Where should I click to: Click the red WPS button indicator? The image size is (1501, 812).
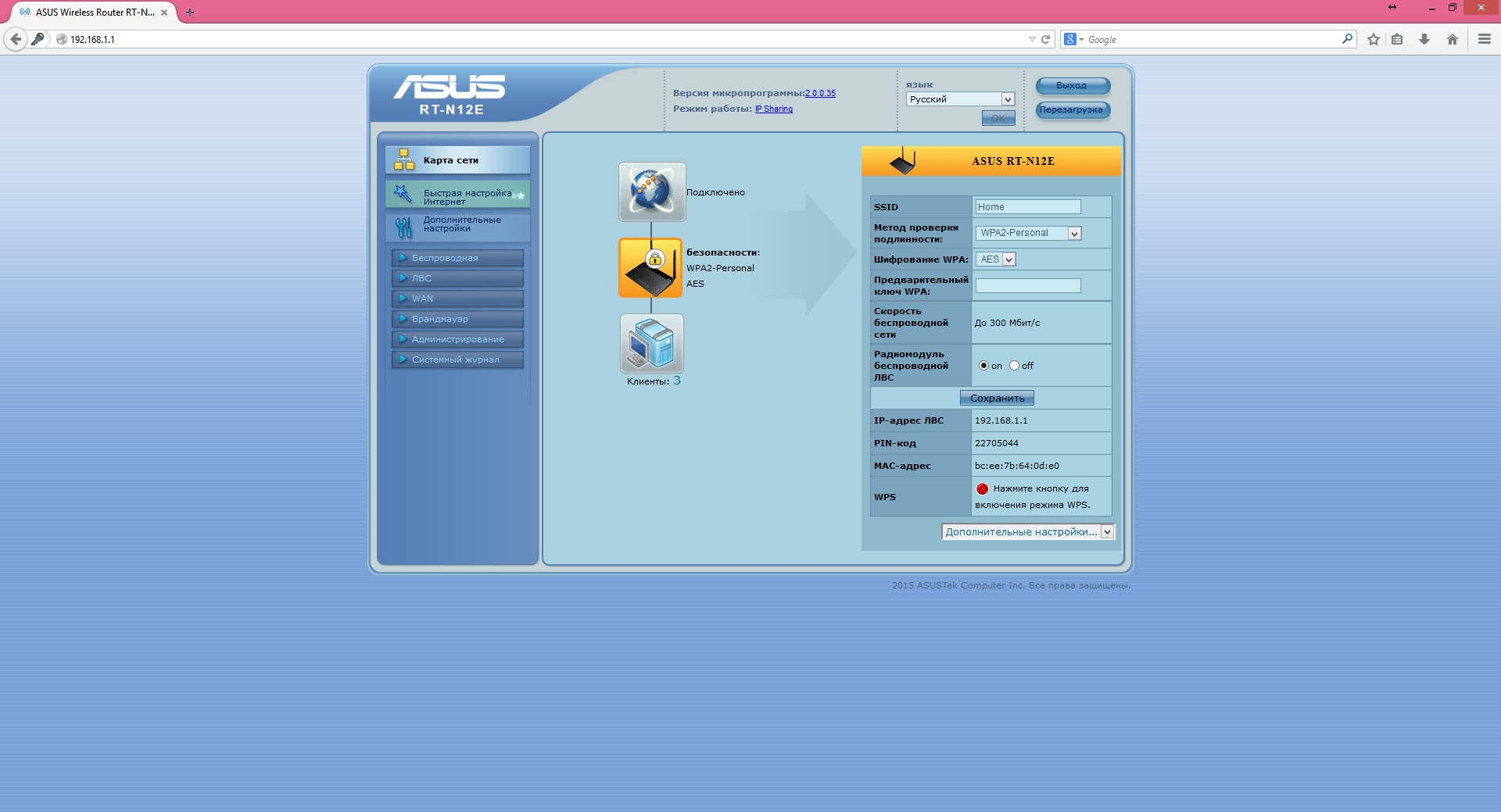983,489
